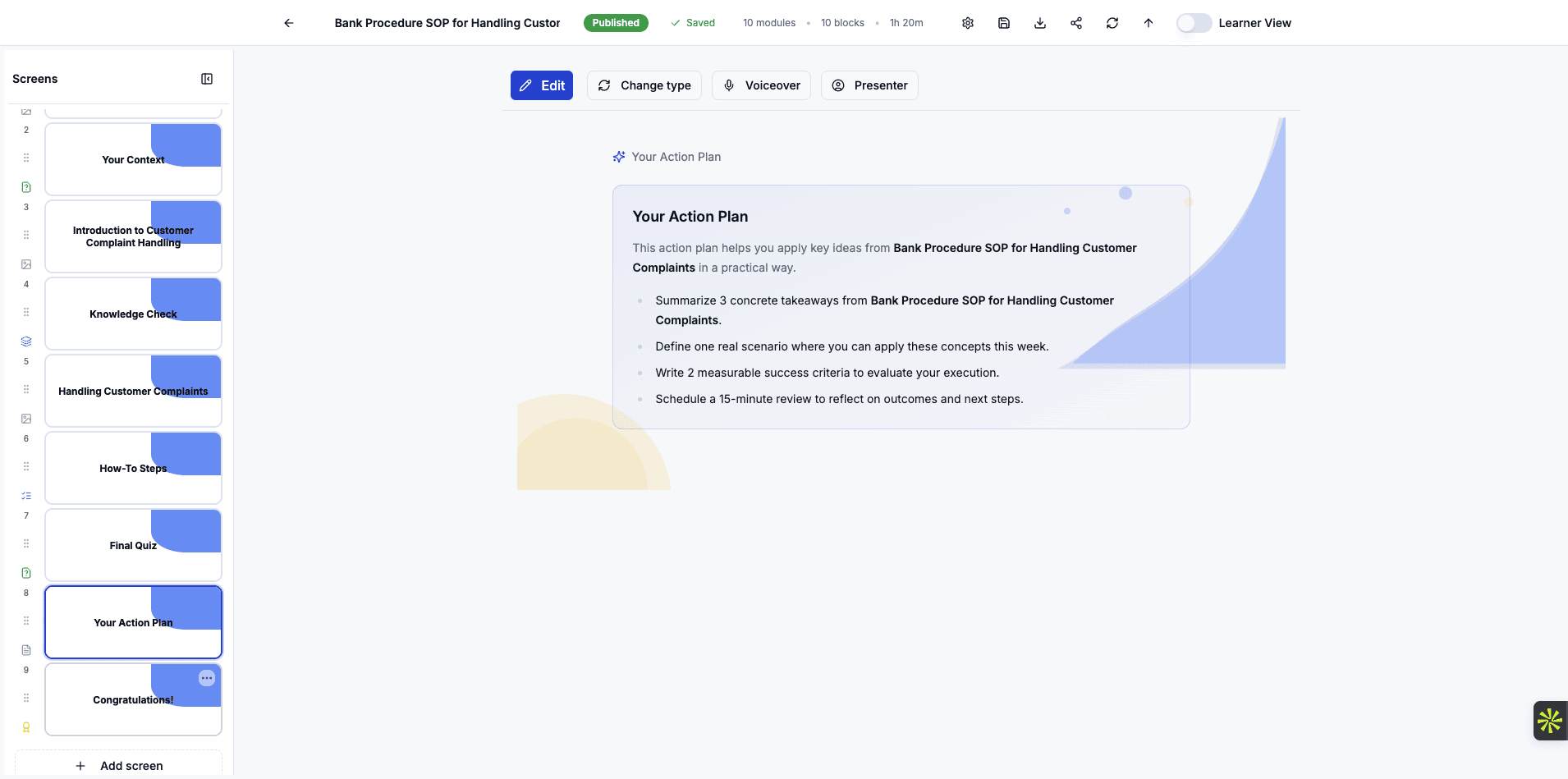Viewport: 1568px width, 779px height.
Task: Click document type icon under Your Action Plan
Action: coord(26,650)
